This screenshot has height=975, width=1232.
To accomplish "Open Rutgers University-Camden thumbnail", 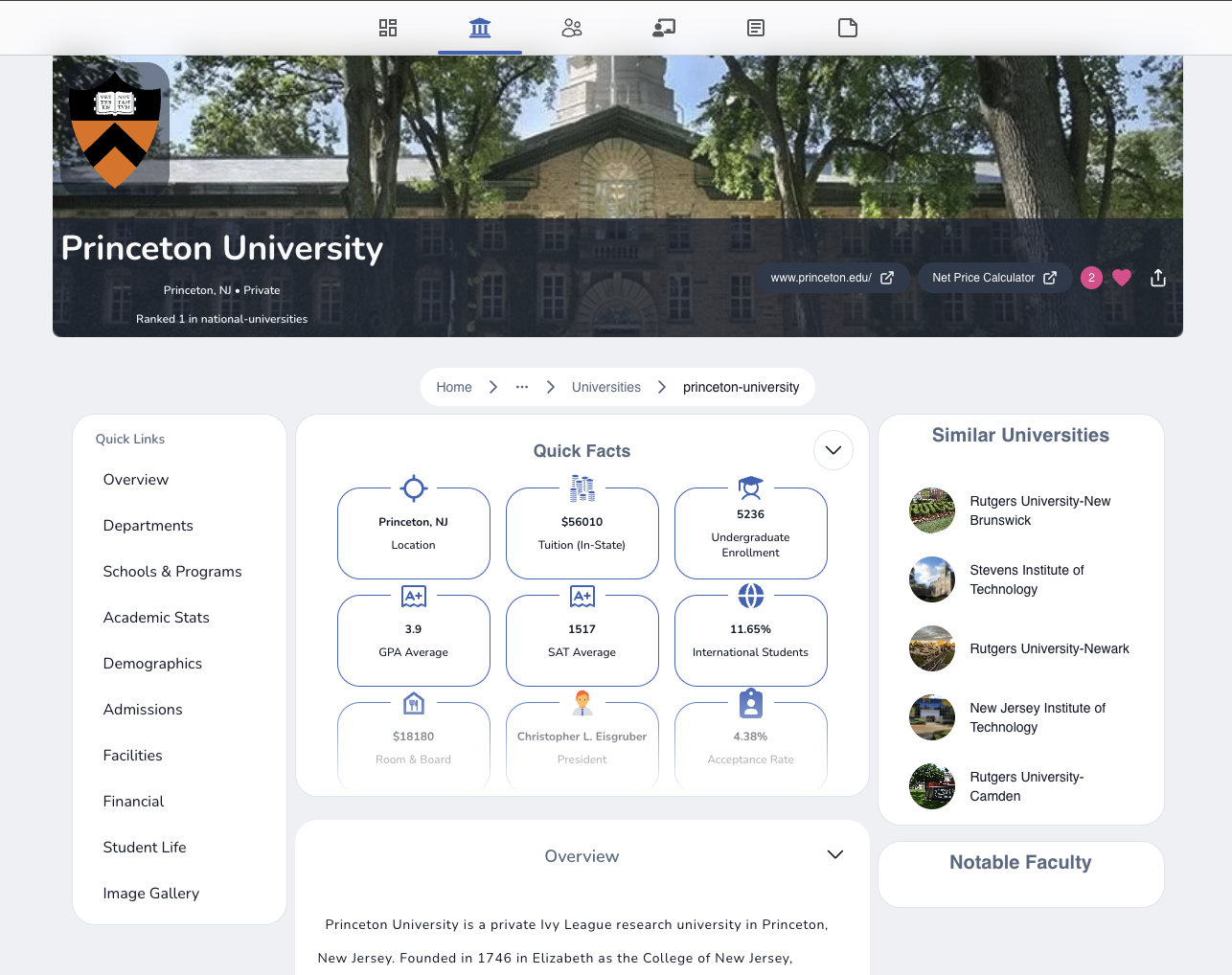I will click(x=932, y=786).
